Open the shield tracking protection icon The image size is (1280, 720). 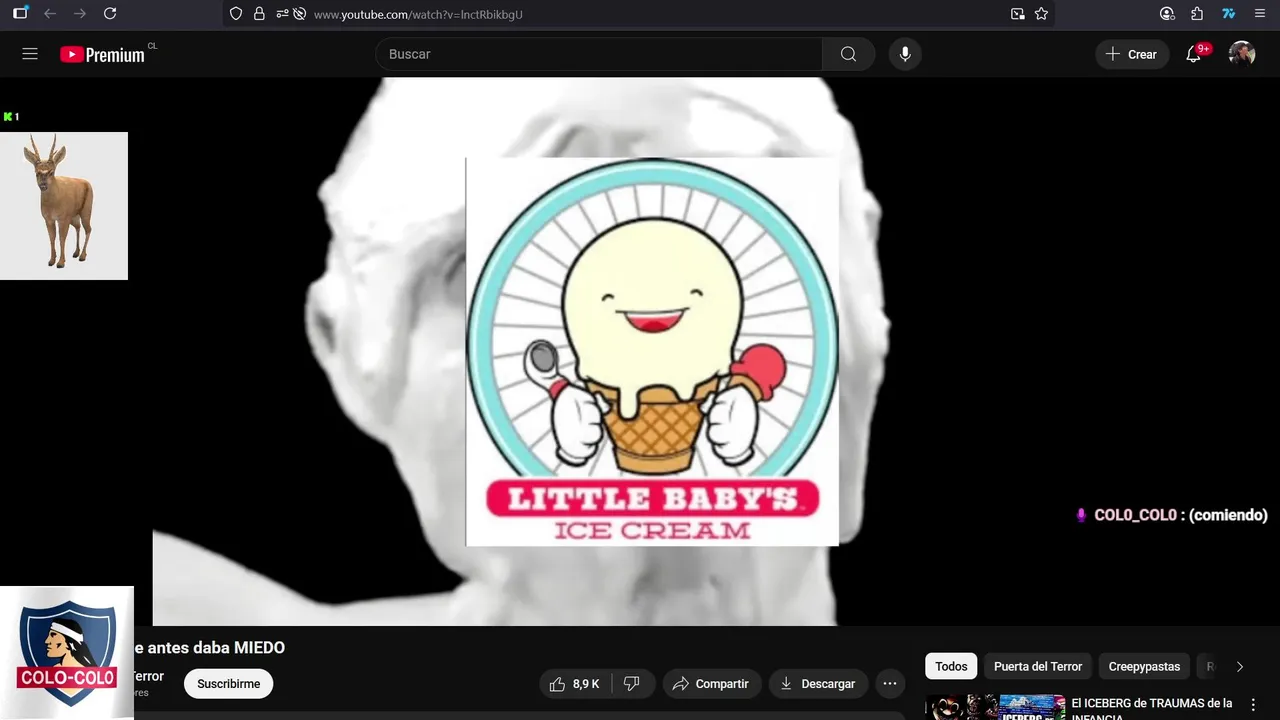coord(236,14)
